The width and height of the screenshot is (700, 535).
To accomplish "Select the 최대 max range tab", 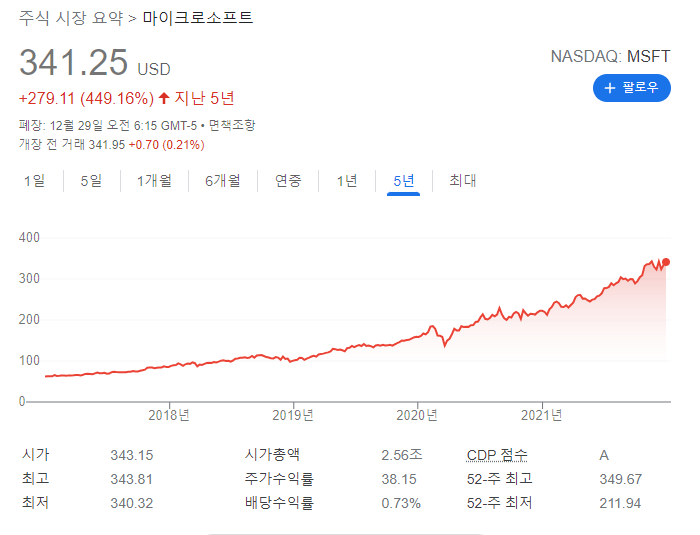I will click(x=462, y=181).
